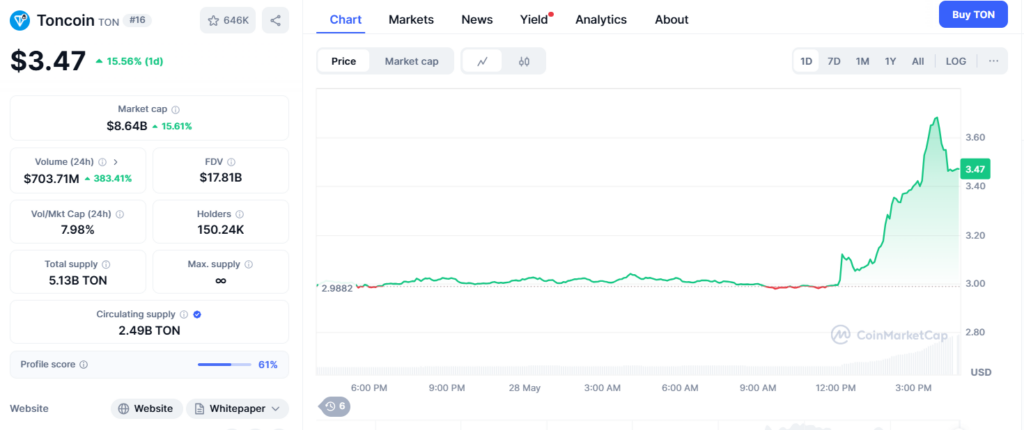The height and width of the screenshot is (430, 1024).
Task: Click the 2.49B TON circulating supply
Action: coord(150,331)
